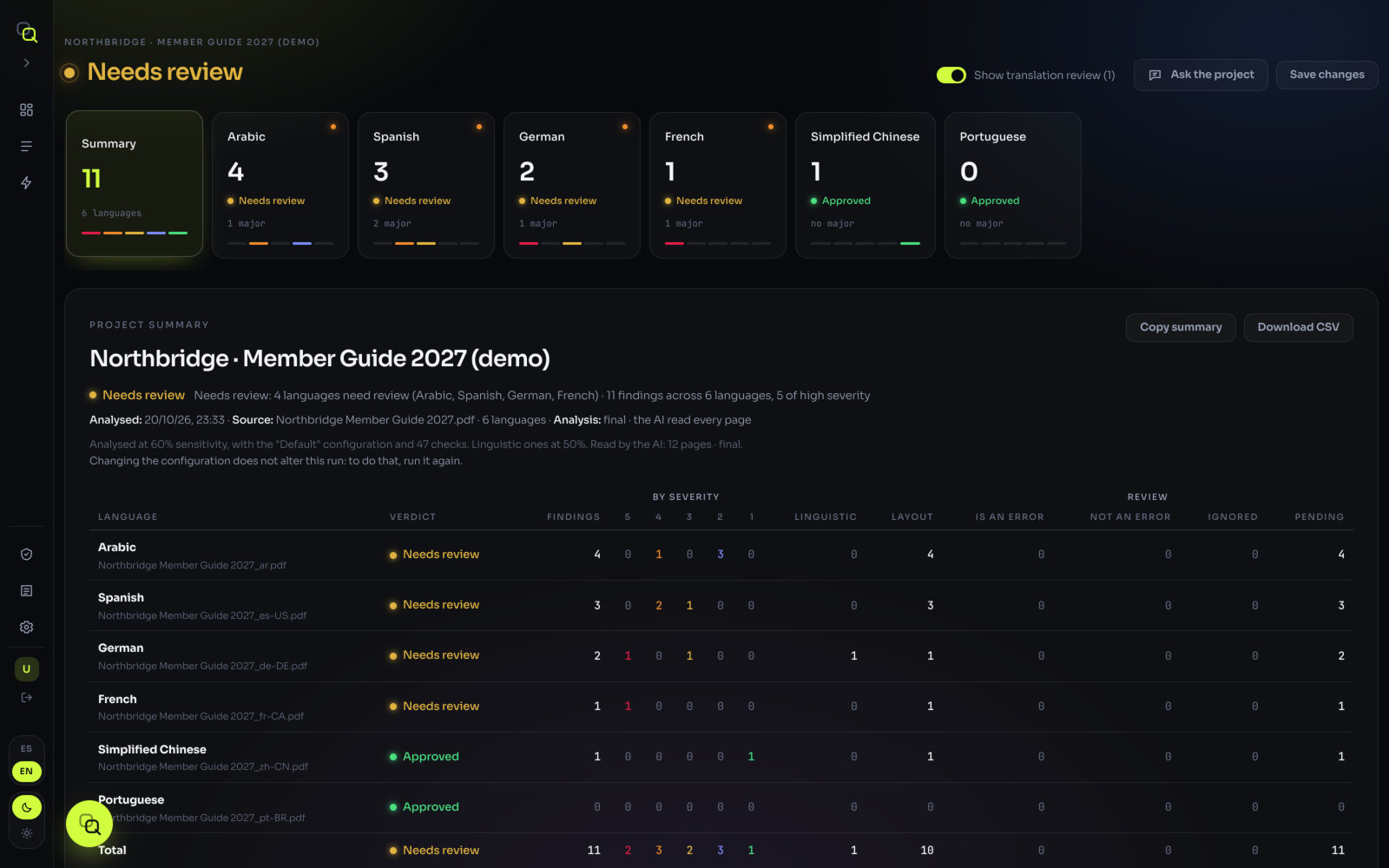Click the Arabic row in the table
Image resolution: width=1389 pixels, height=868 pixels.
pyautogui.click(x=721, y=556)
